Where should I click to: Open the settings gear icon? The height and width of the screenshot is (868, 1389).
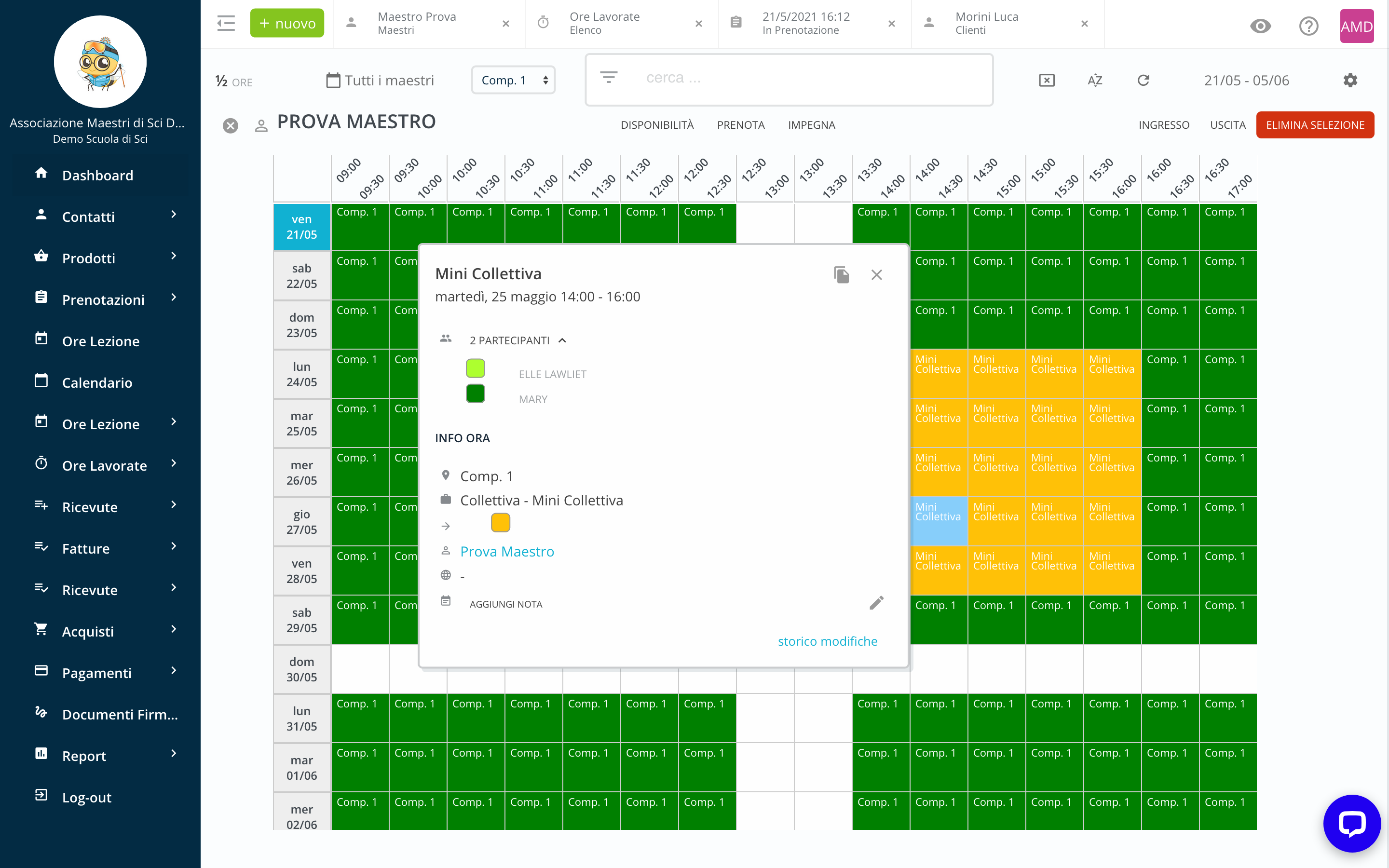click(x=1350, y=81)
